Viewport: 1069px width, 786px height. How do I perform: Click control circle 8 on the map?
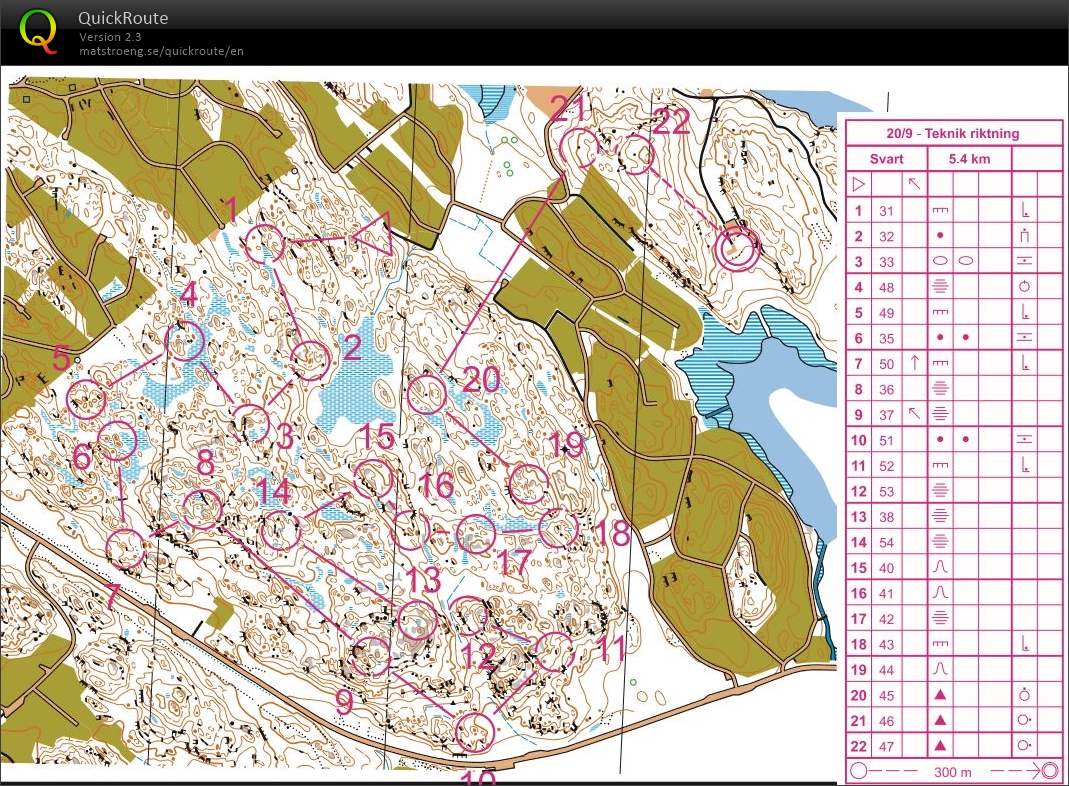click(x=202, y=509)
